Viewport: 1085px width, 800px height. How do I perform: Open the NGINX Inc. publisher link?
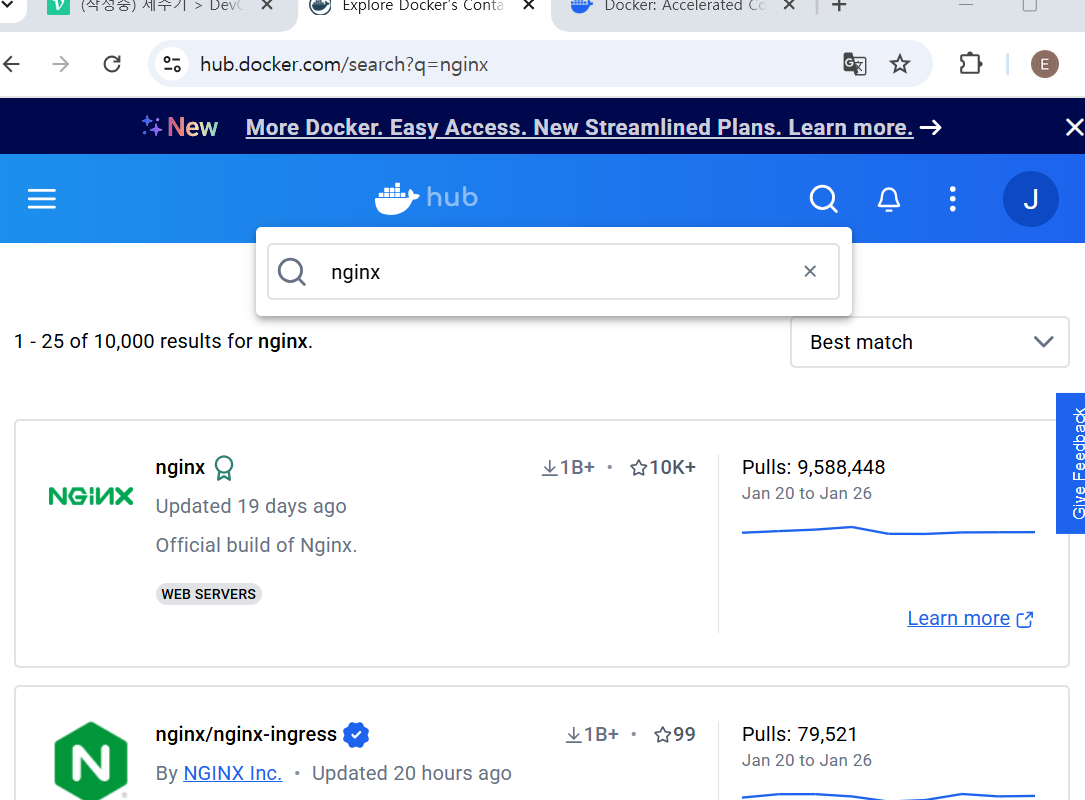click(232, 773)
